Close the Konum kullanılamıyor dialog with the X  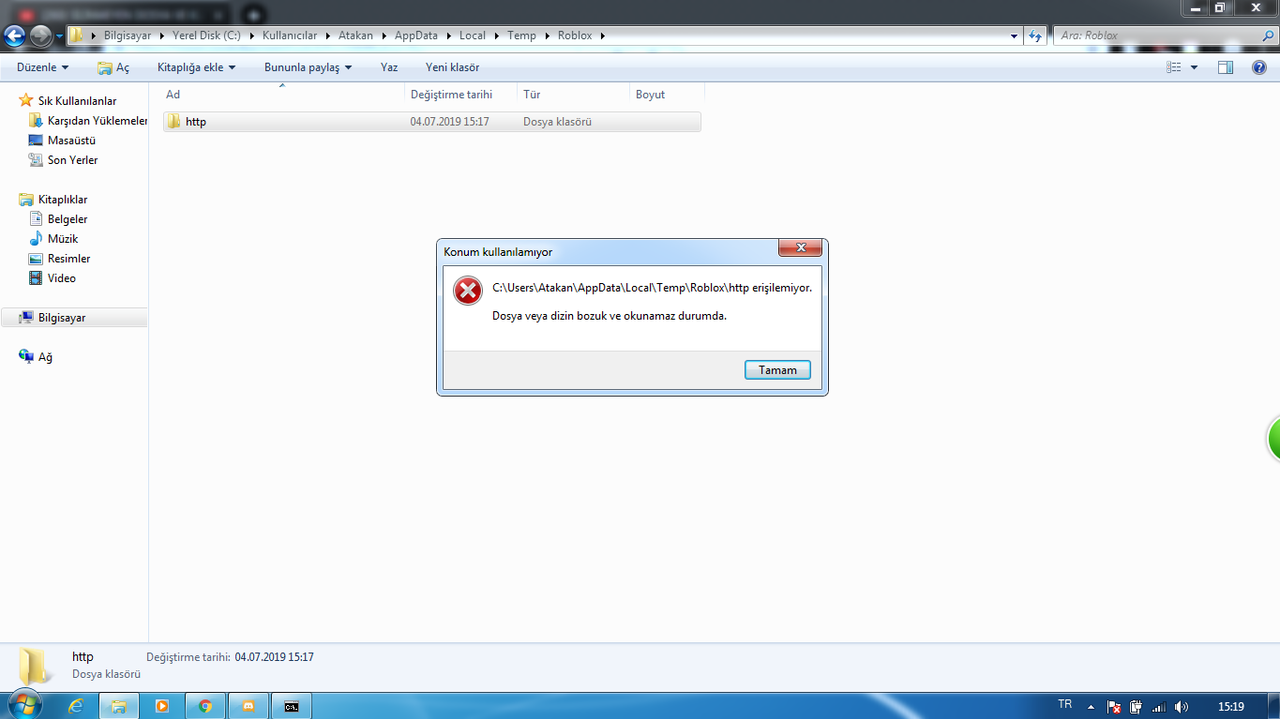click(800, 248)
